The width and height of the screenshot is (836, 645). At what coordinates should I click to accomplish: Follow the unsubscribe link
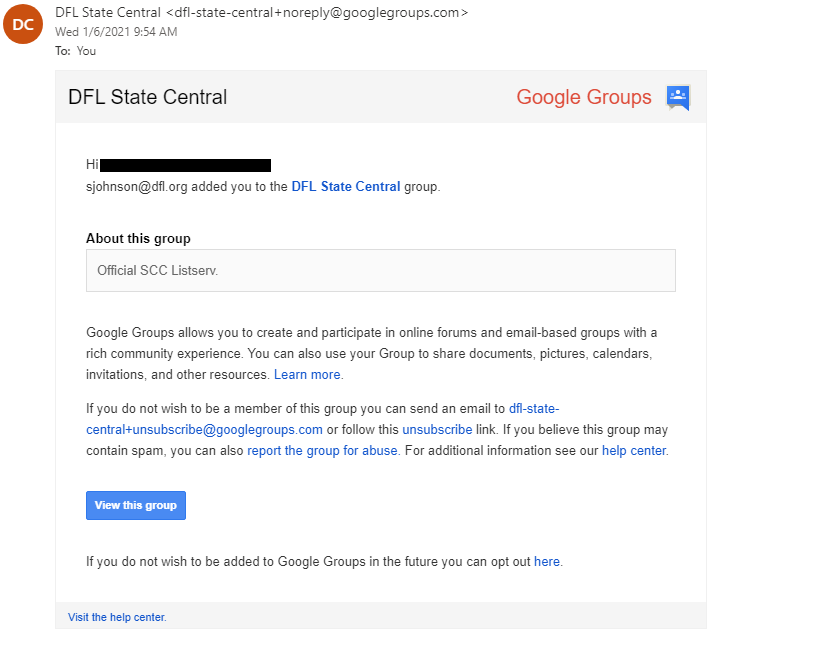click(x=437, y=430)
